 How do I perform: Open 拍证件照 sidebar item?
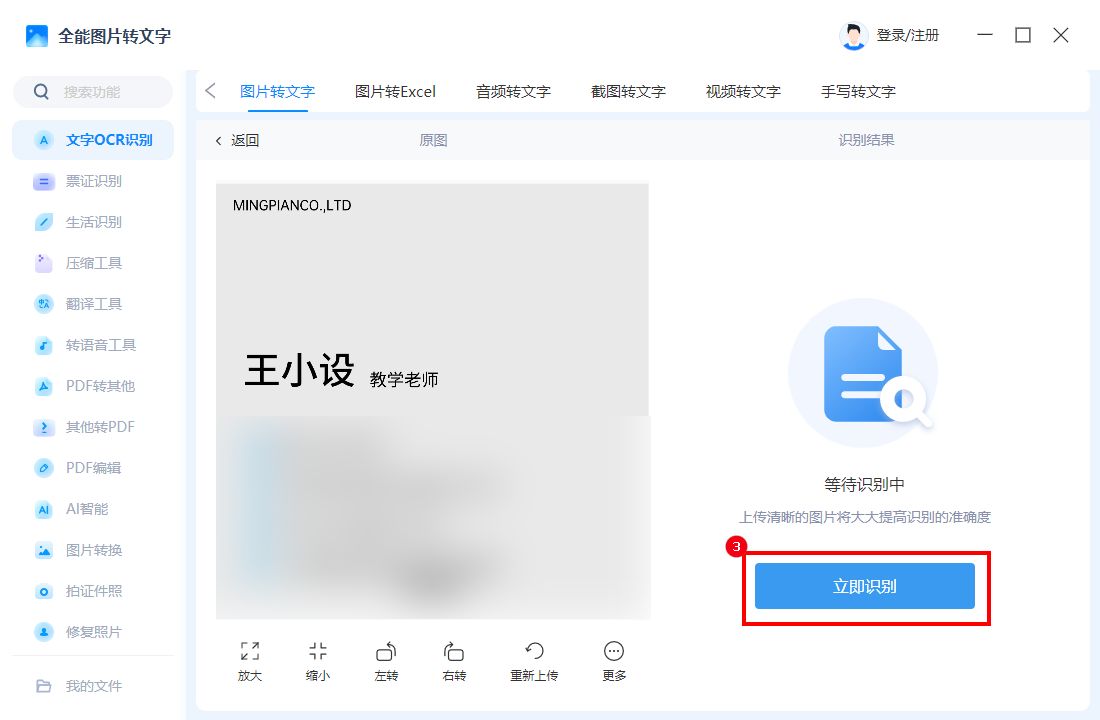pos(93,591)
